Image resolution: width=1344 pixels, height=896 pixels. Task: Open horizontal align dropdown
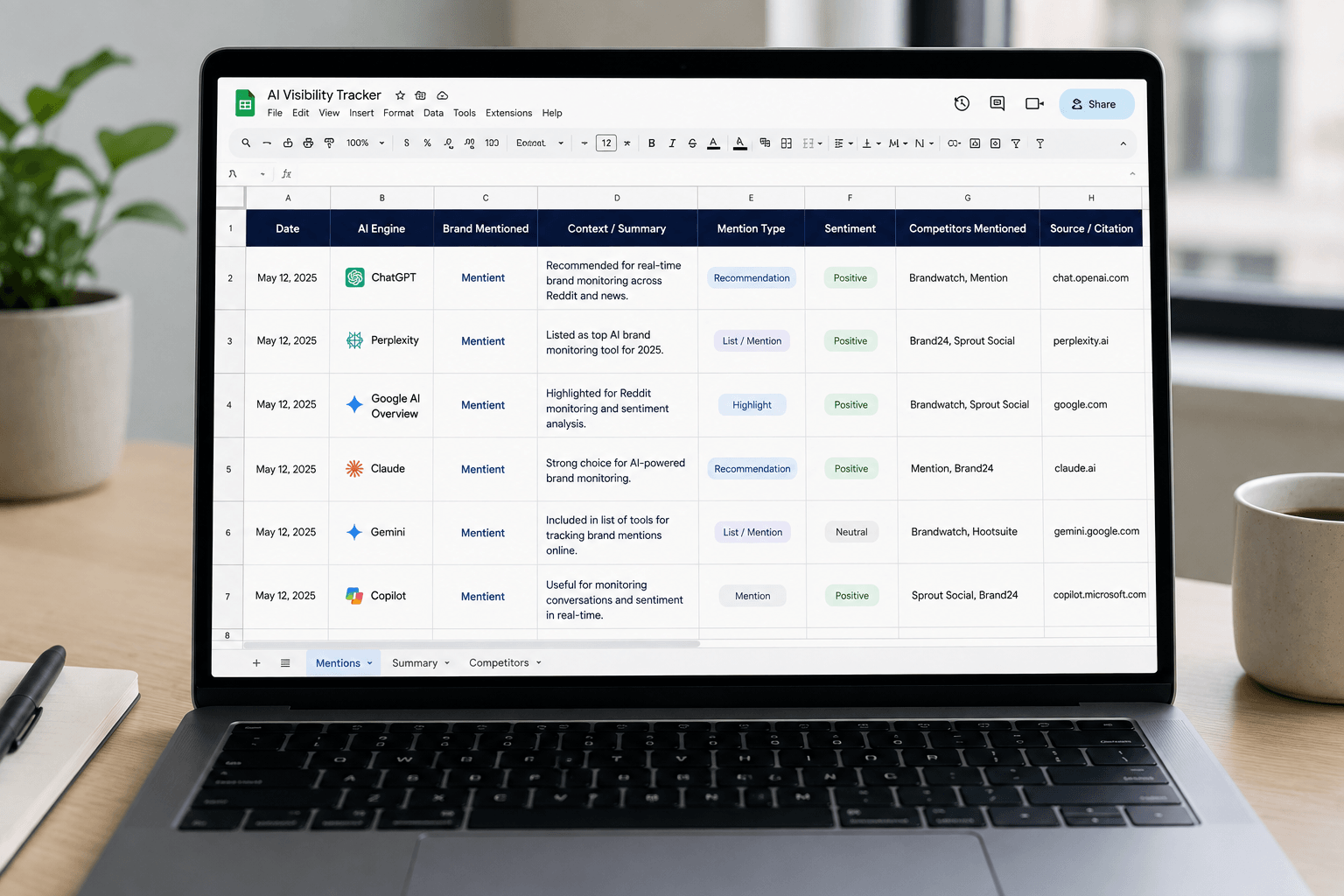843,143
